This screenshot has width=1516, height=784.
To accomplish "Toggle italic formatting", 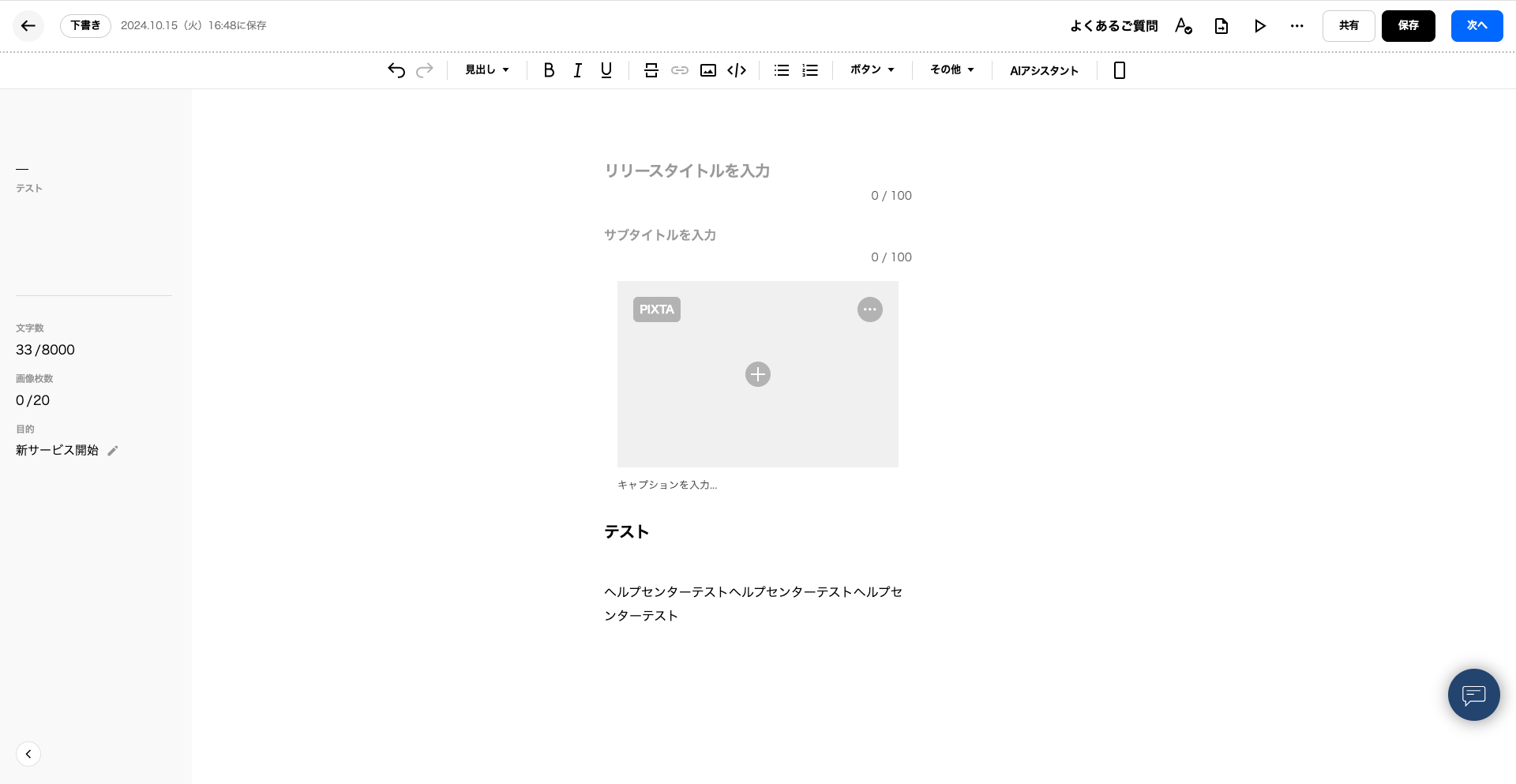I will pos(577,70).
